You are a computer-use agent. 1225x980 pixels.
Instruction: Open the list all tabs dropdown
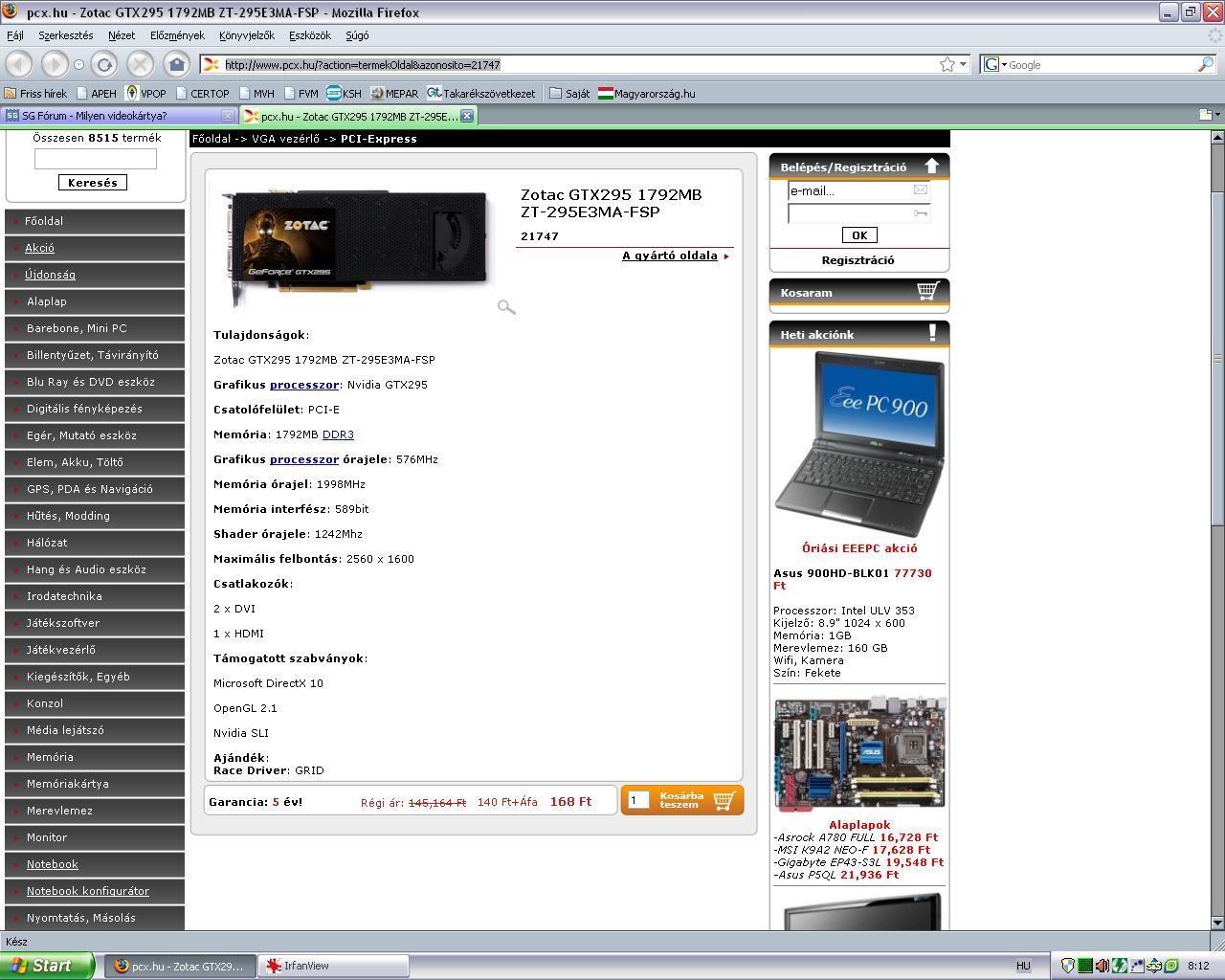click(1210, 115)
